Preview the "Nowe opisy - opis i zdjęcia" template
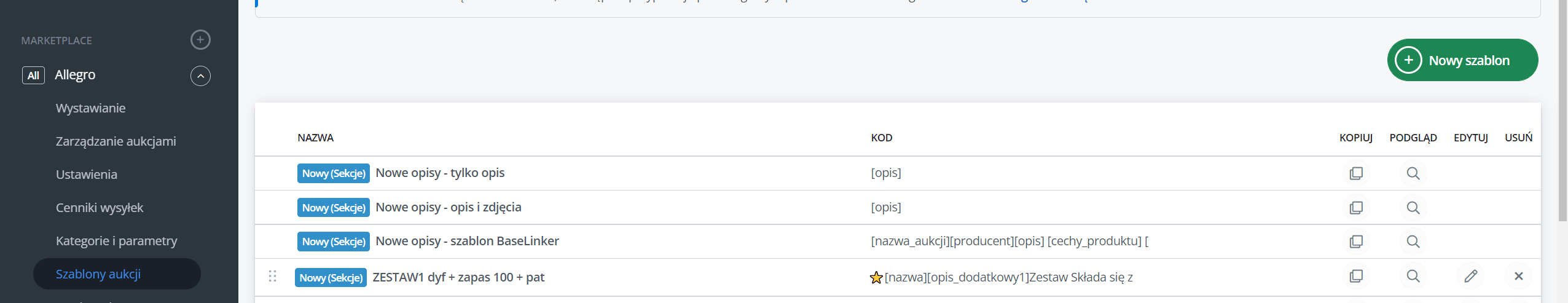The image size is (1568, 303). coord(1413,208)
